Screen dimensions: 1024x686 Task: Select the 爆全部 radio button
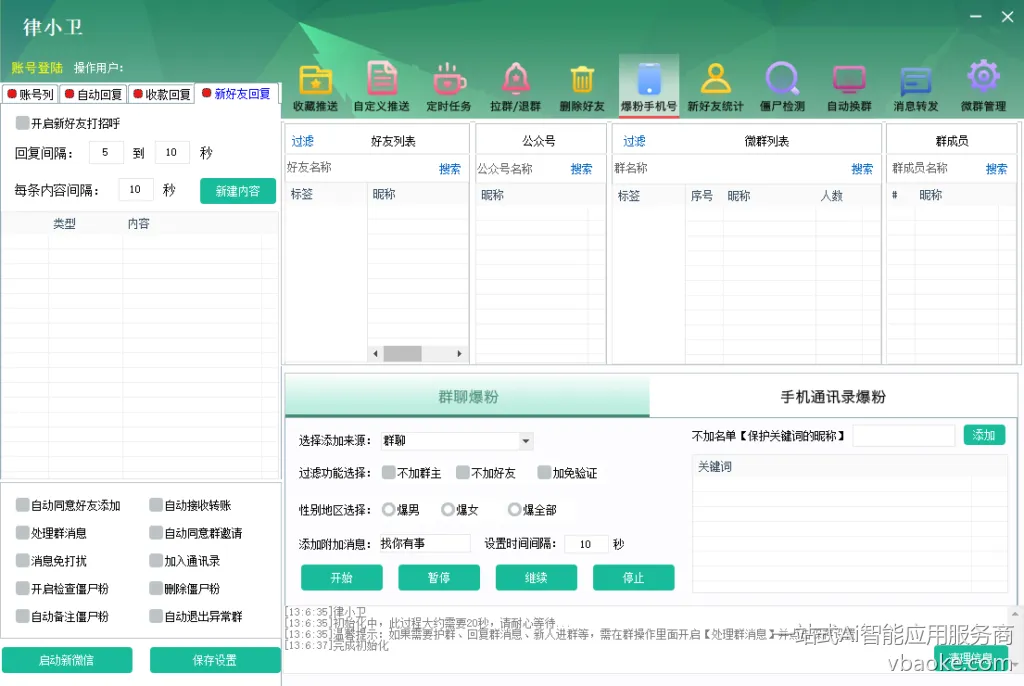point(515,509)
